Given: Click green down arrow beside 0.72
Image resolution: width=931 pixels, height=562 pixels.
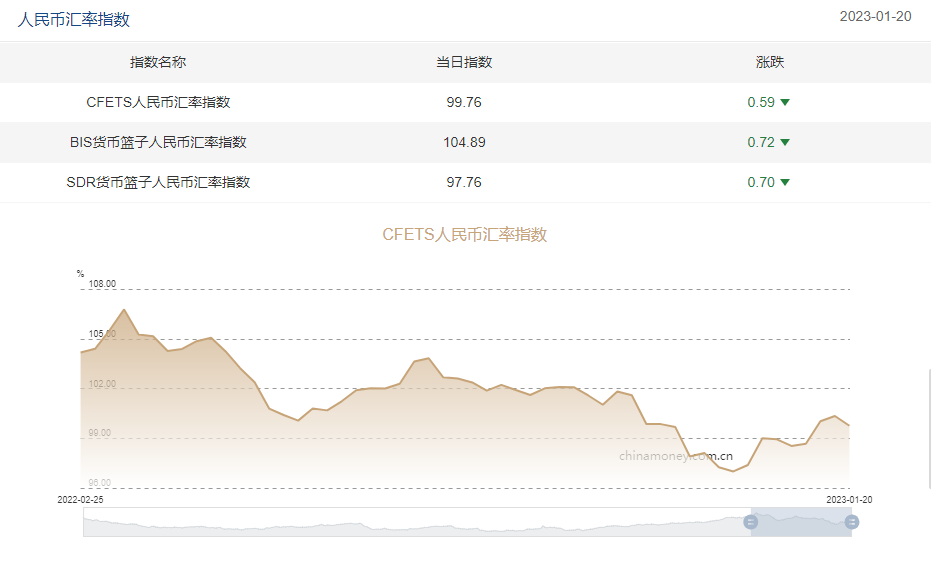Looking at the screenshot, I should pos(785,142).
